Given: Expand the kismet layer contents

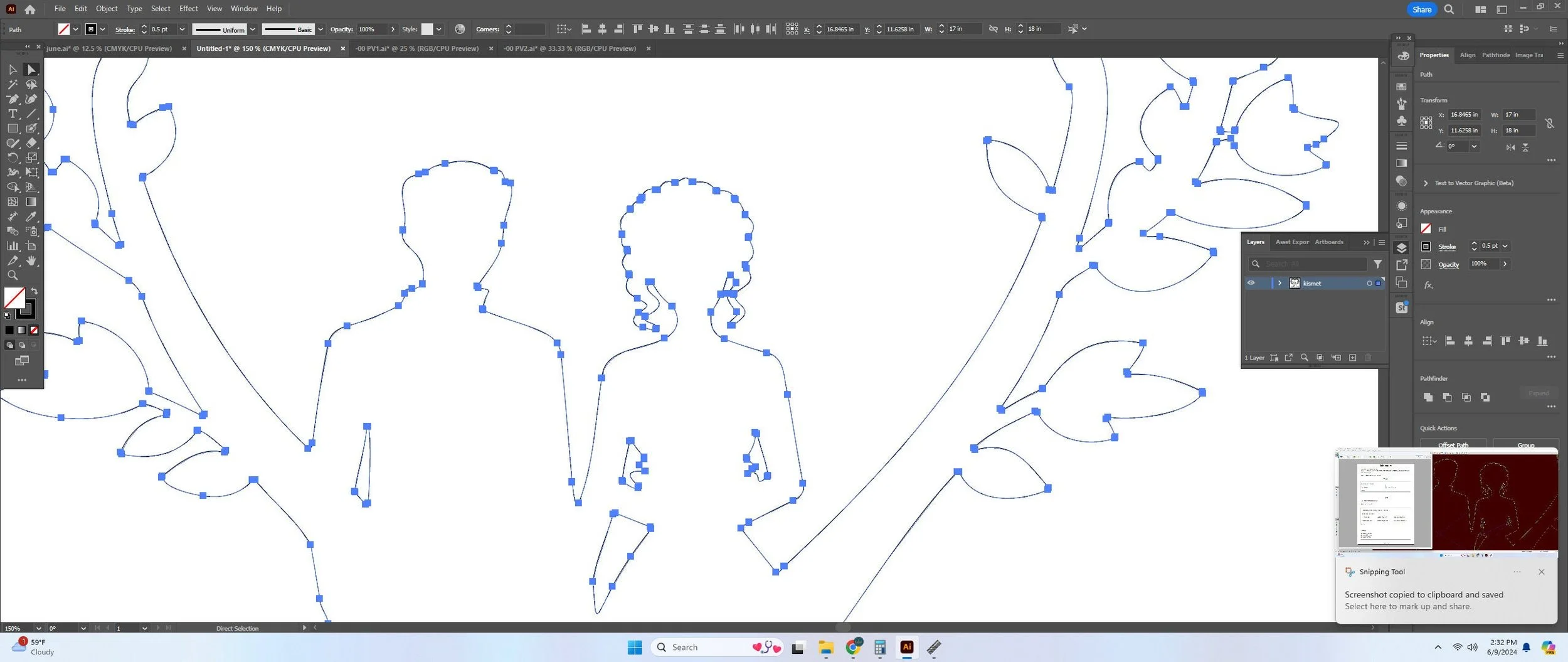Looking at the screenshot, I should 1279,283.
